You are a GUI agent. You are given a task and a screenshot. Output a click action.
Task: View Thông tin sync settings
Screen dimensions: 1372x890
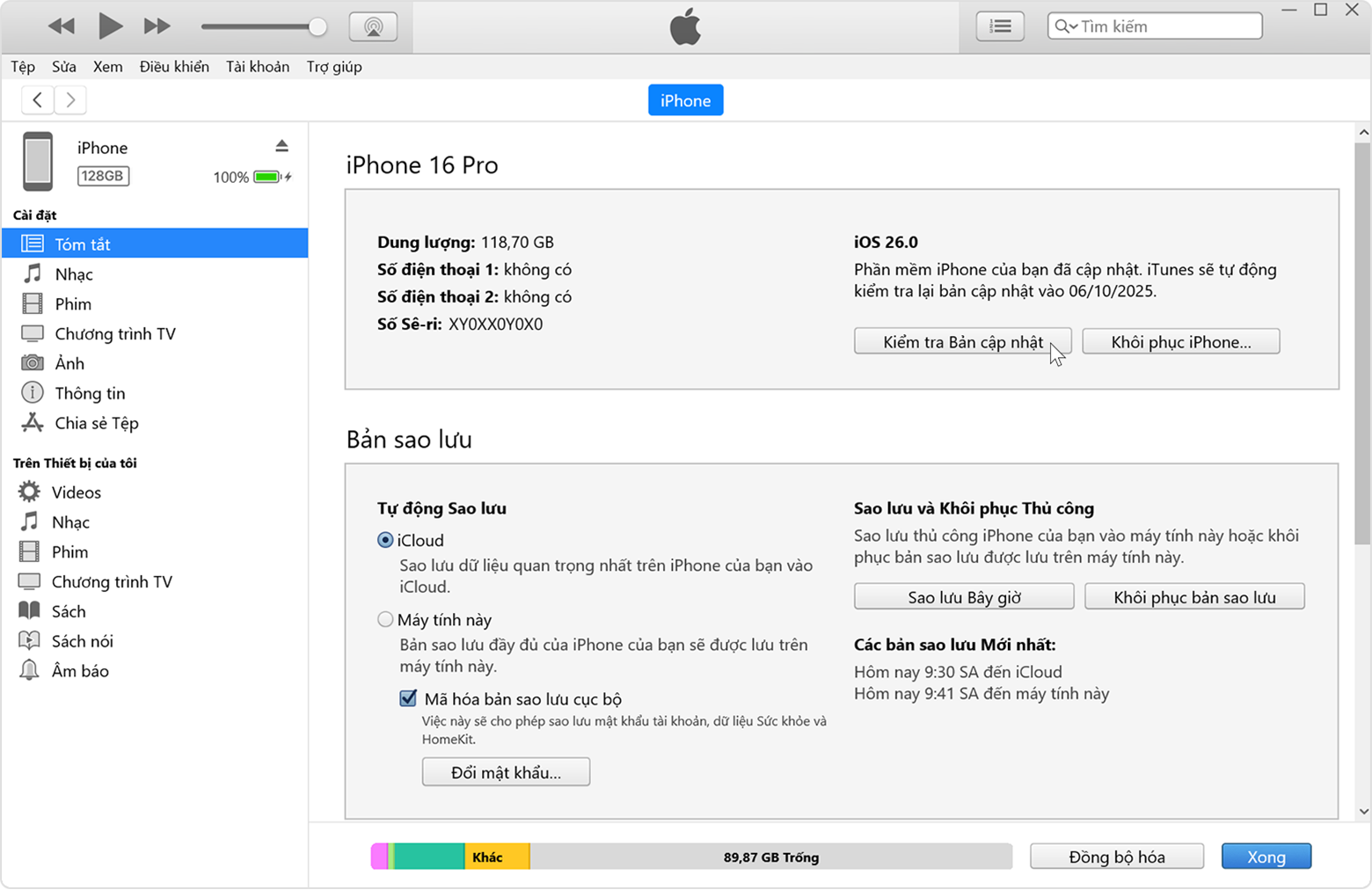click(x=89, y=392)
